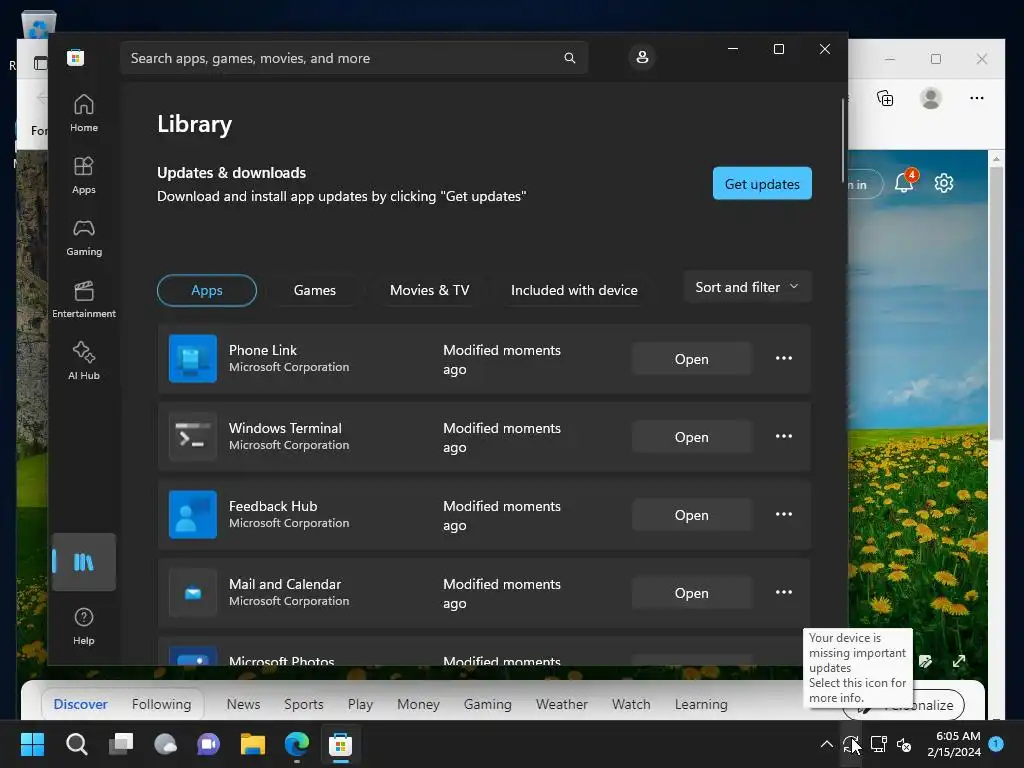The width and height of the screenshot is (1024, 768).
Task: Switch to Discover feed tab
Action: pyautogui.click(x=80, y=704)
